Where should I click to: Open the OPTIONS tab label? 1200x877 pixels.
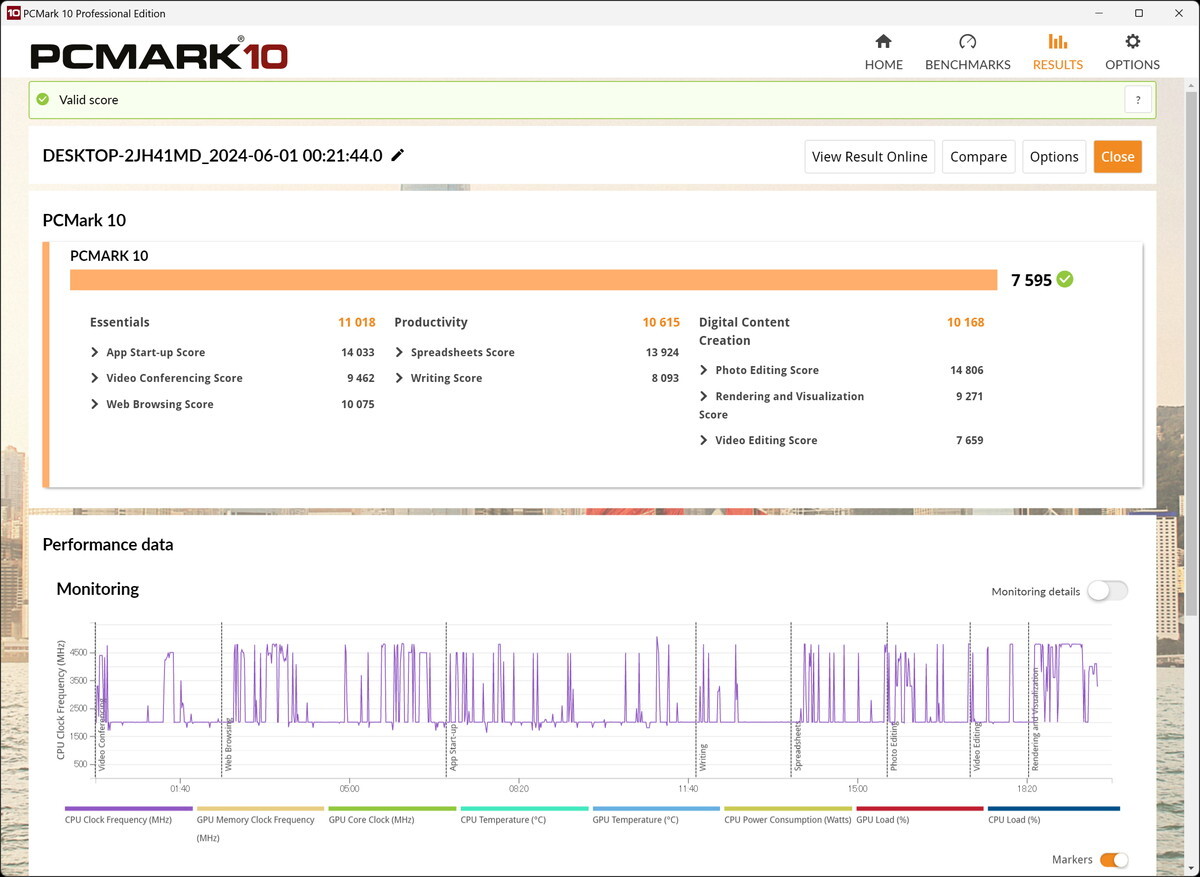(x=1132, y=65)
